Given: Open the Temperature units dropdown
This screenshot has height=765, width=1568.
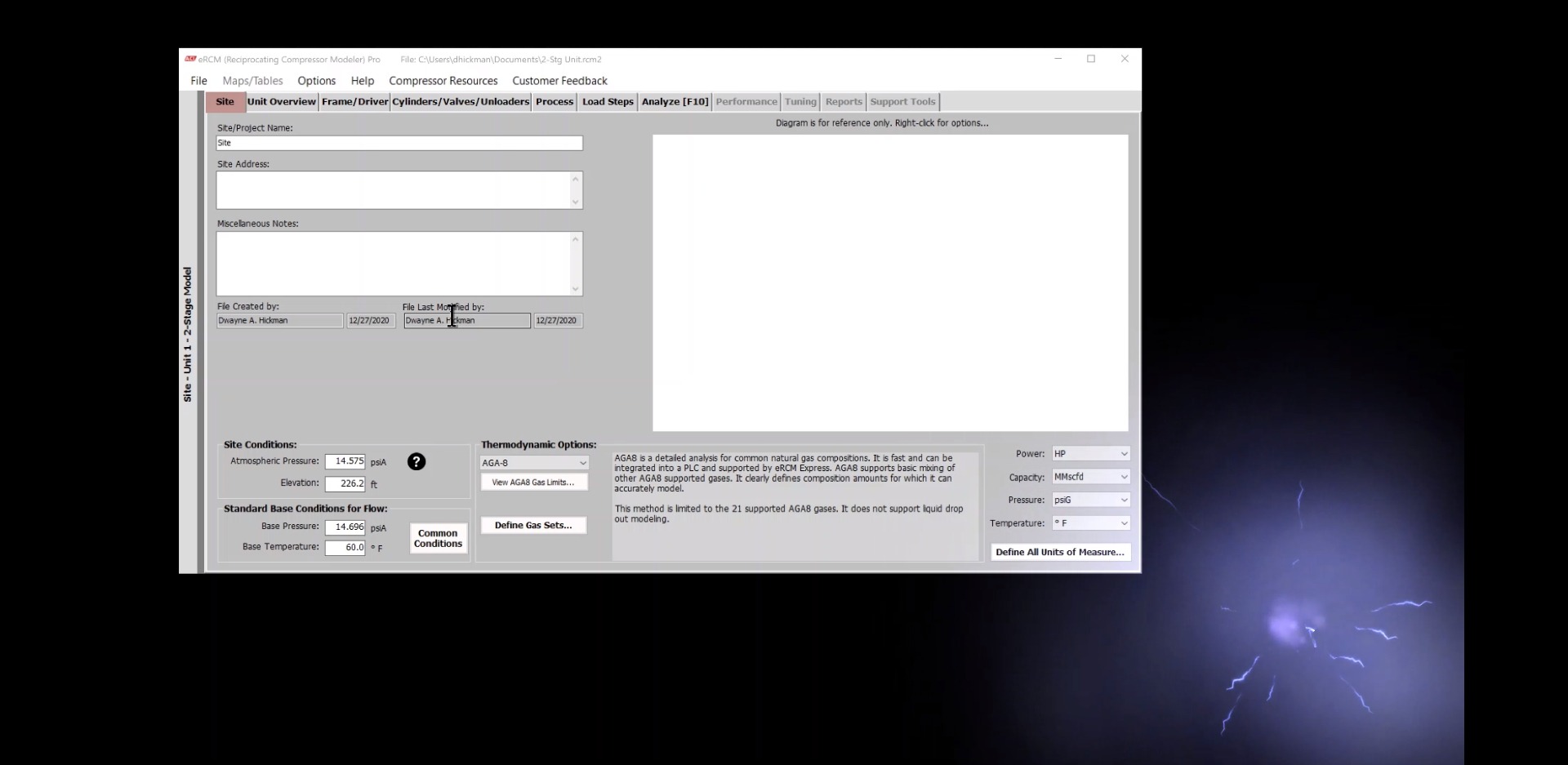Looking at the screenshot, I should (1090, 523).
